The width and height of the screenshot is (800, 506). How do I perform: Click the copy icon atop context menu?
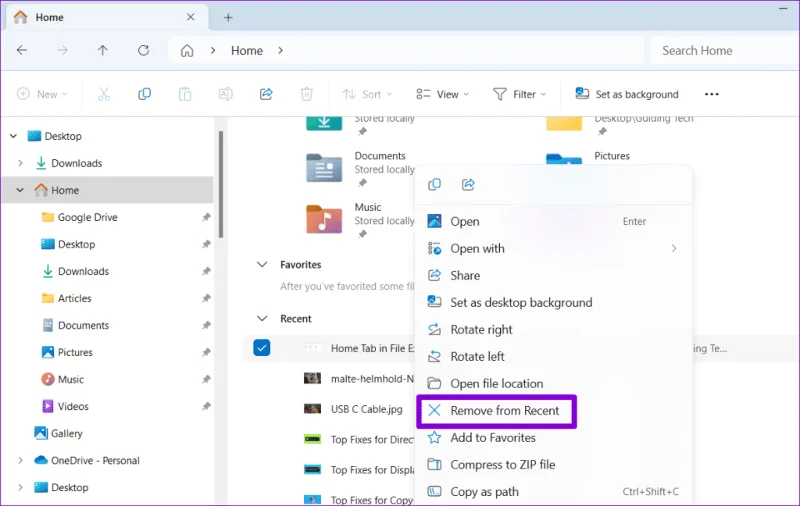(x=435, y=184)
